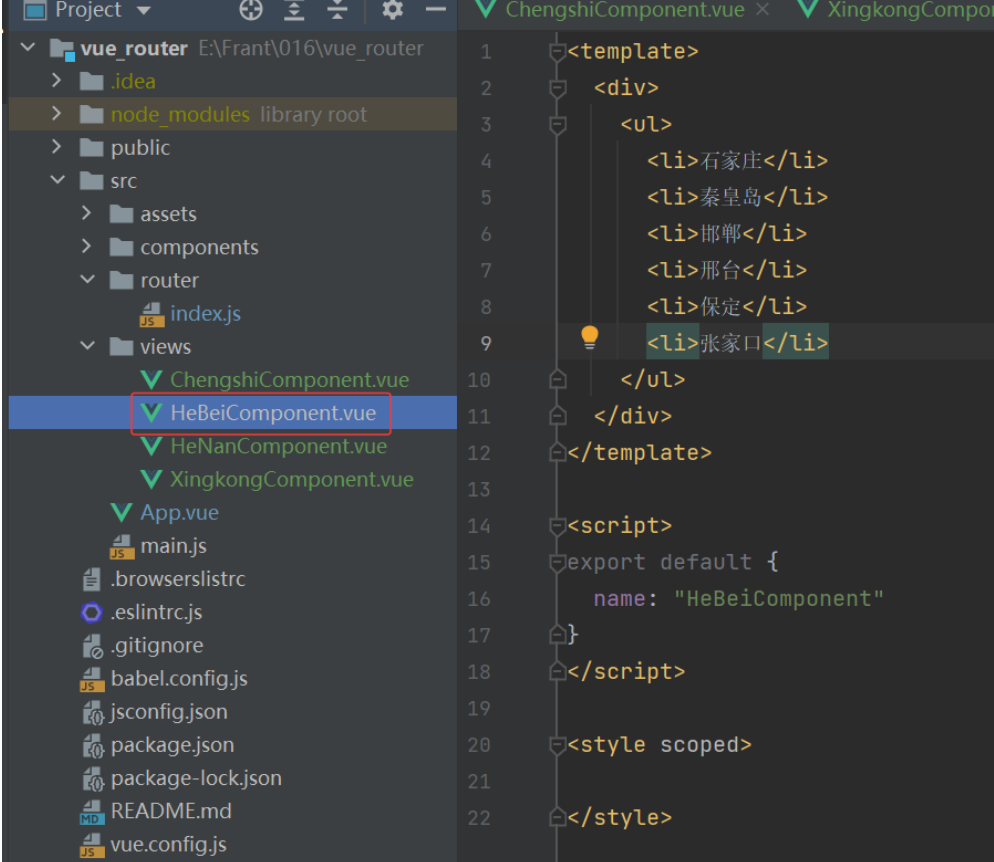Click the ESLint icon beside .eslintrc.js
The height and width of the screenshot is (862, 994).
click(91, 612)
